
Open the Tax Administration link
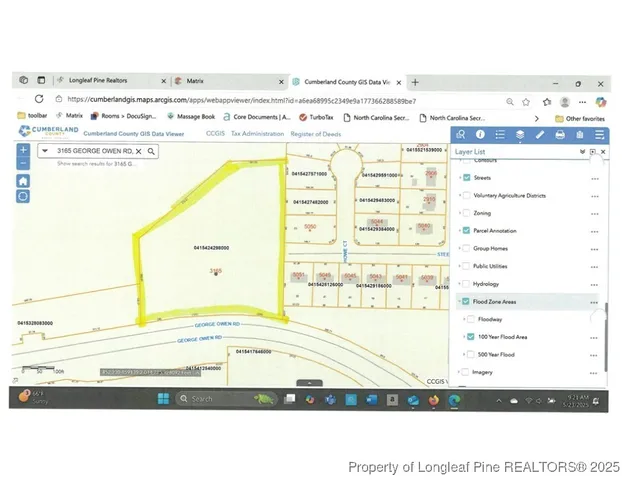click(258, 133)
